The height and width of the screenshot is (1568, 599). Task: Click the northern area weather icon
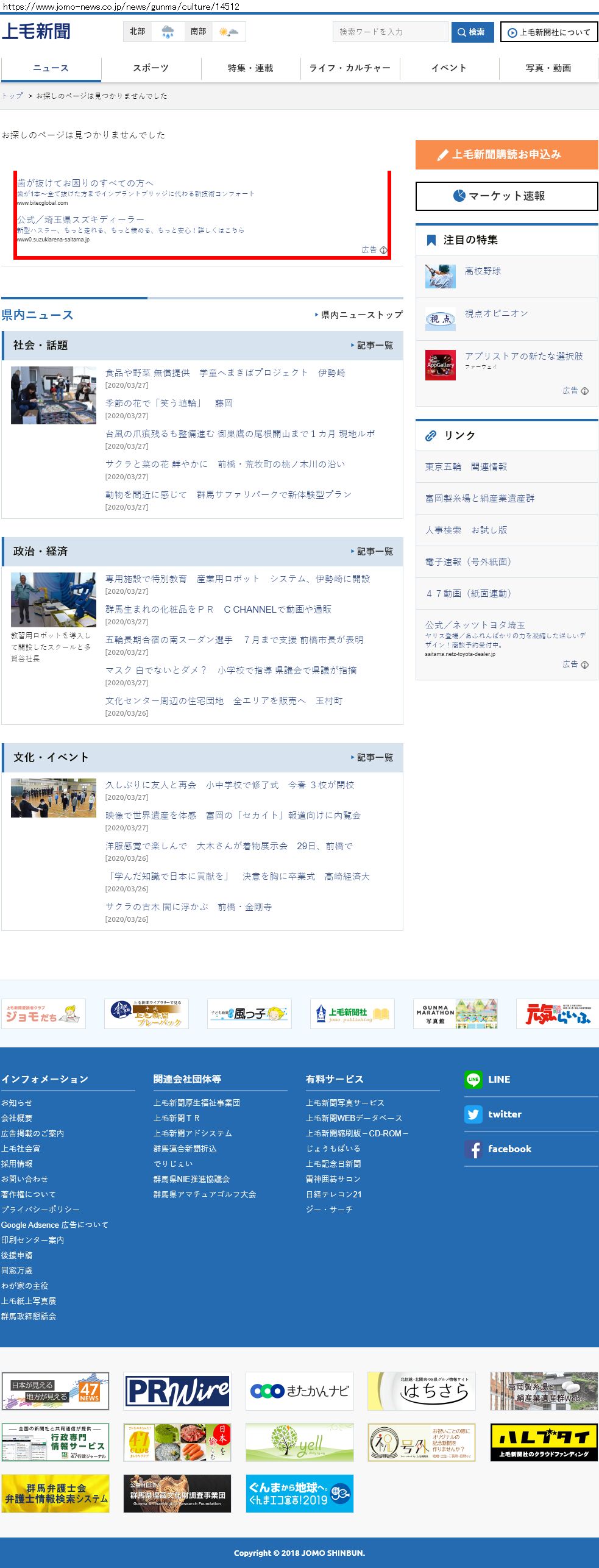pyautogui.click(x=168, y=32)
